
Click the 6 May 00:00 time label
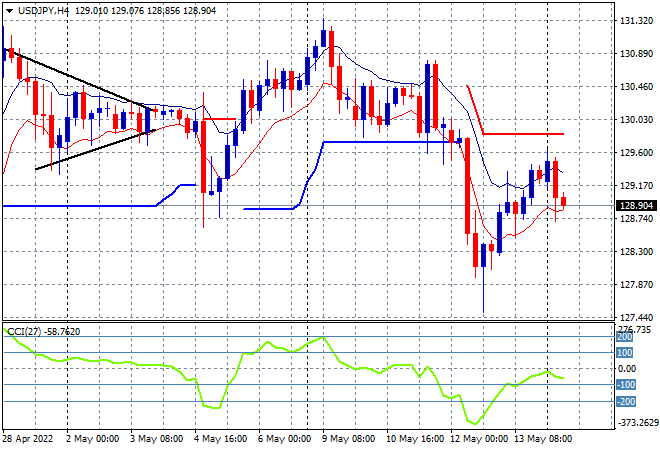tap(284, 439)
